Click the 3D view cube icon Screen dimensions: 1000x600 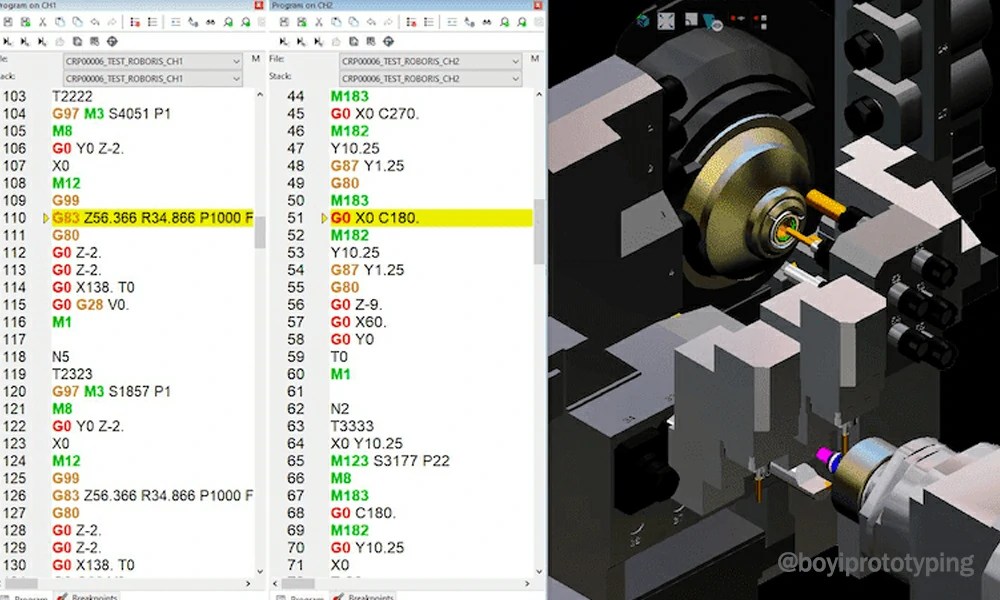pyautogui.click(x=643, y=21)
